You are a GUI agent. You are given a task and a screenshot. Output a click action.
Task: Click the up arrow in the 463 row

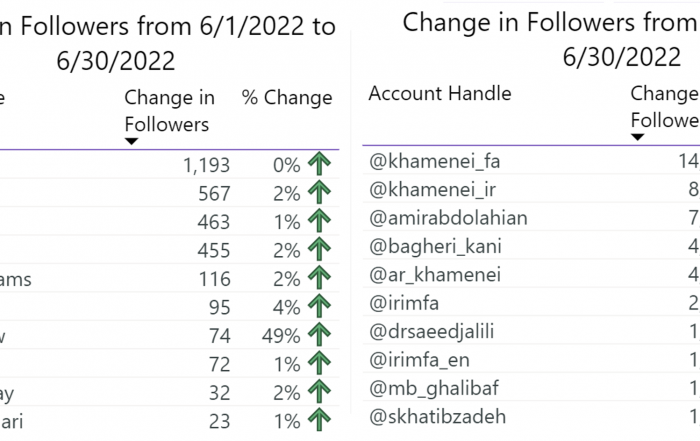[319, 221]
